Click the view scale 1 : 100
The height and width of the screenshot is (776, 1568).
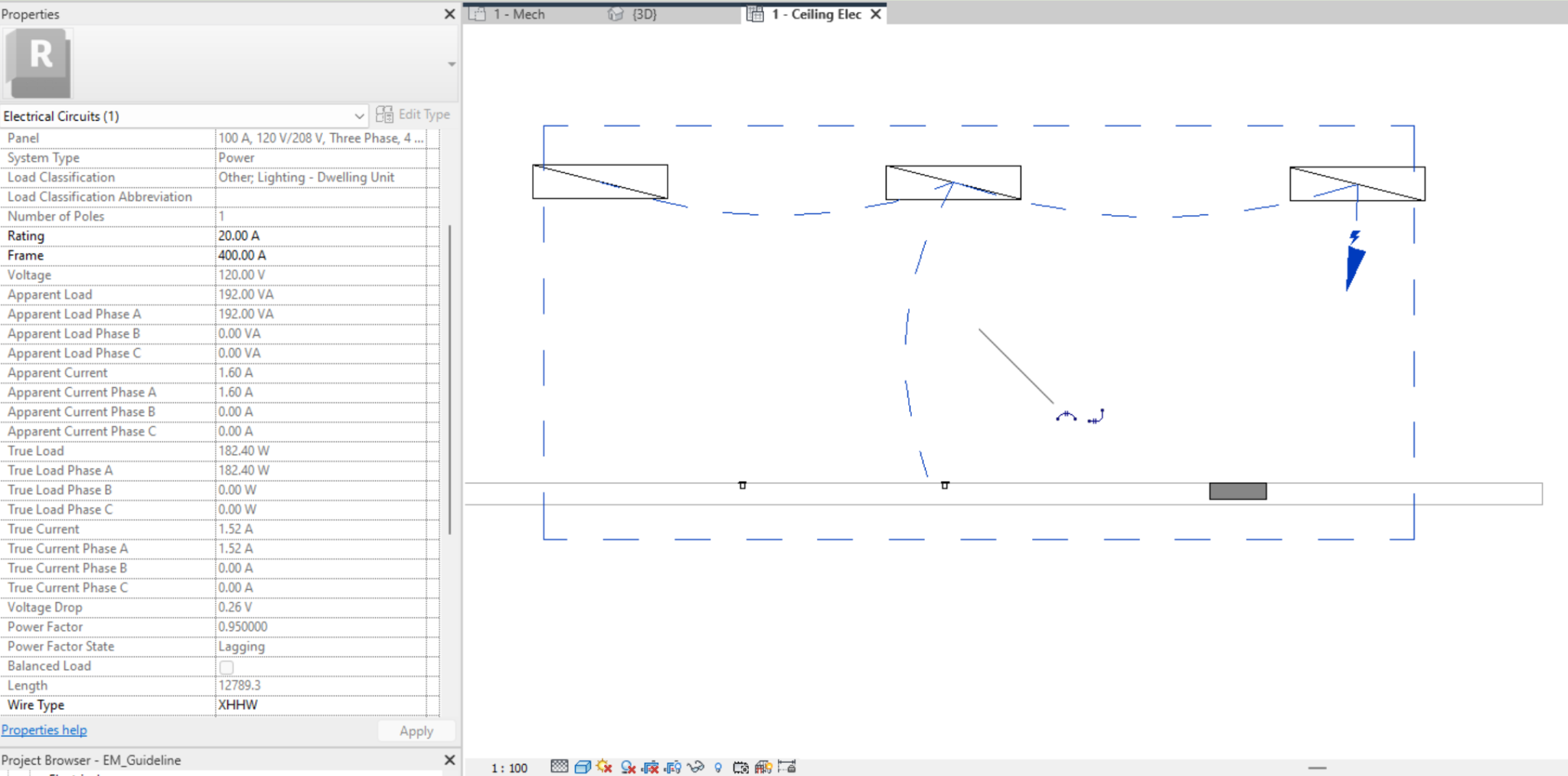[509, 768]
